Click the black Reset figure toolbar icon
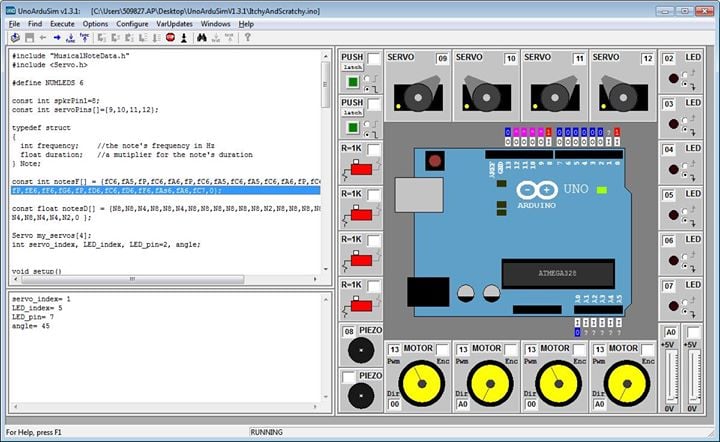 (x=184, y=38)
